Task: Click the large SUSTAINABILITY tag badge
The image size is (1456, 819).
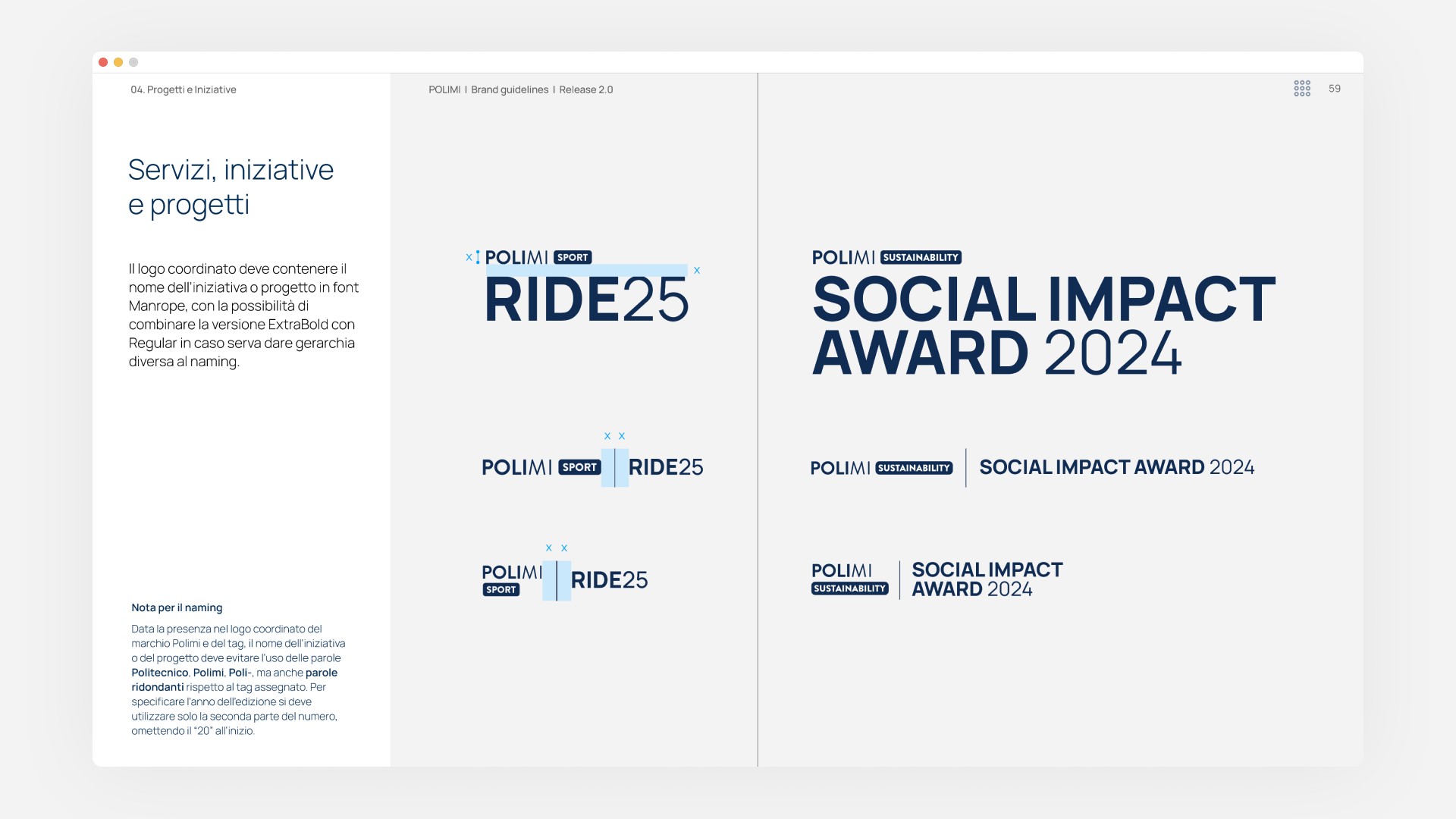Action: pyautogui.click(x=921, y=258)
